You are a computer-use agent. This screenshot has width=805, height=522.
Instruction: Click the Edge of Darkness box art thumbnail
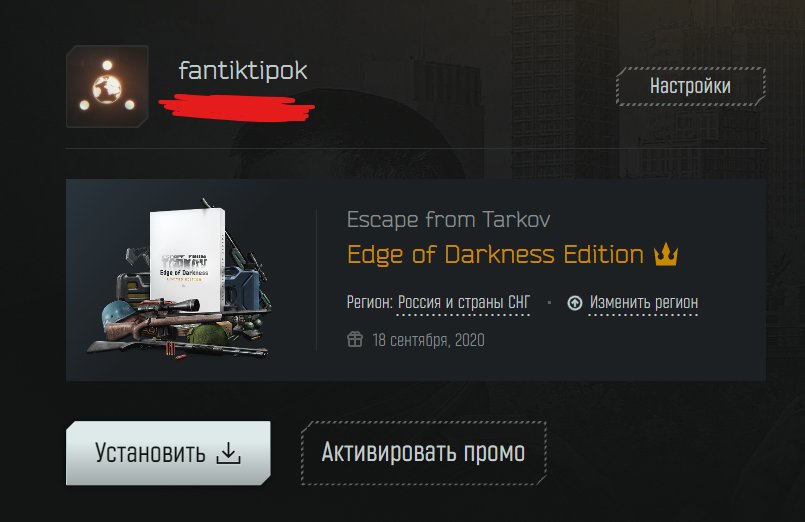coord(180,280)
